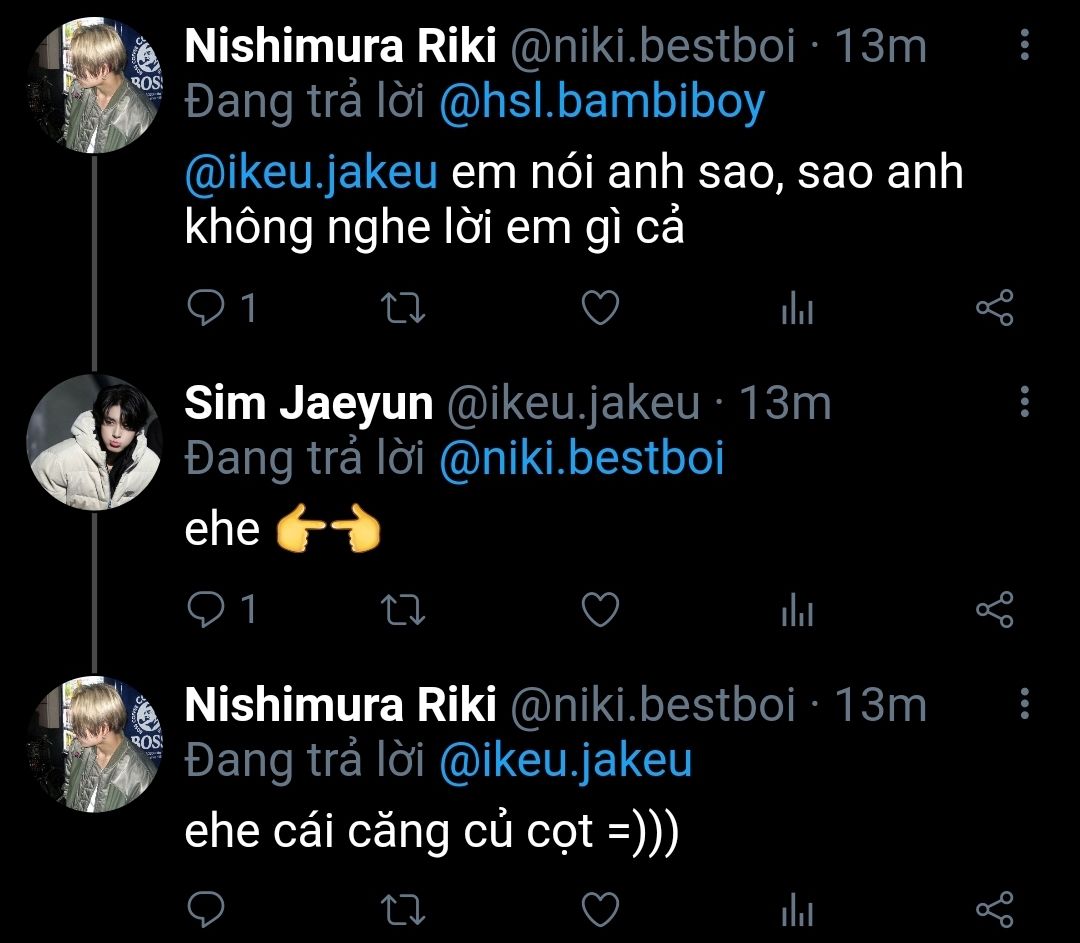Retweet Sim Jaeyun's "ehe" tweet
Screen dimensions: 1080x943
coord(405,608)
